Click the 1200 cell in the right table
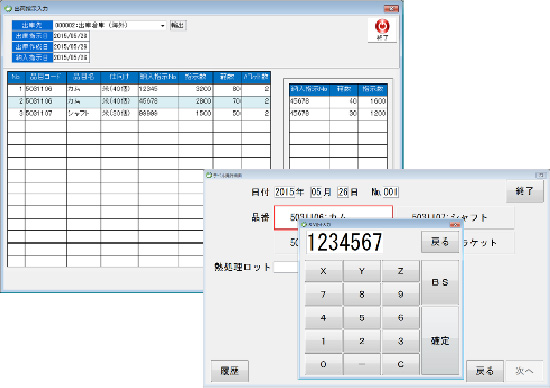 click(x=373, y=113)
